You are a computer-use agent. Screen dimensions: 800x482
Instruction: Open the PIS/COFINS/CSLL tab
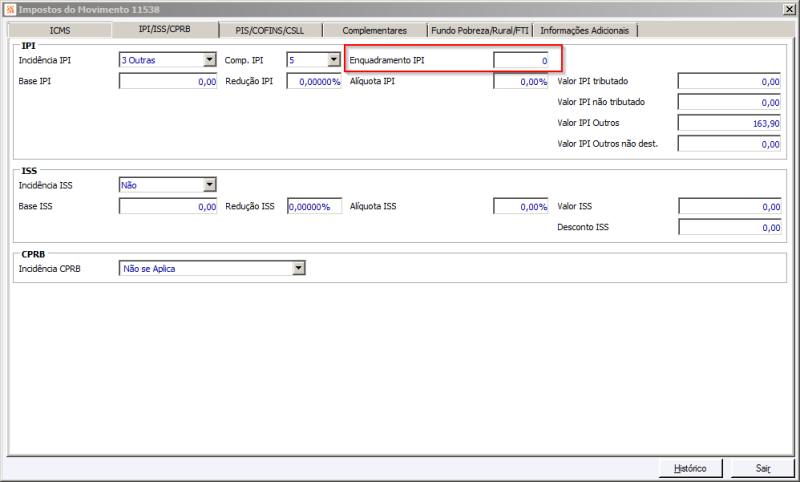[x=270, y=31]
